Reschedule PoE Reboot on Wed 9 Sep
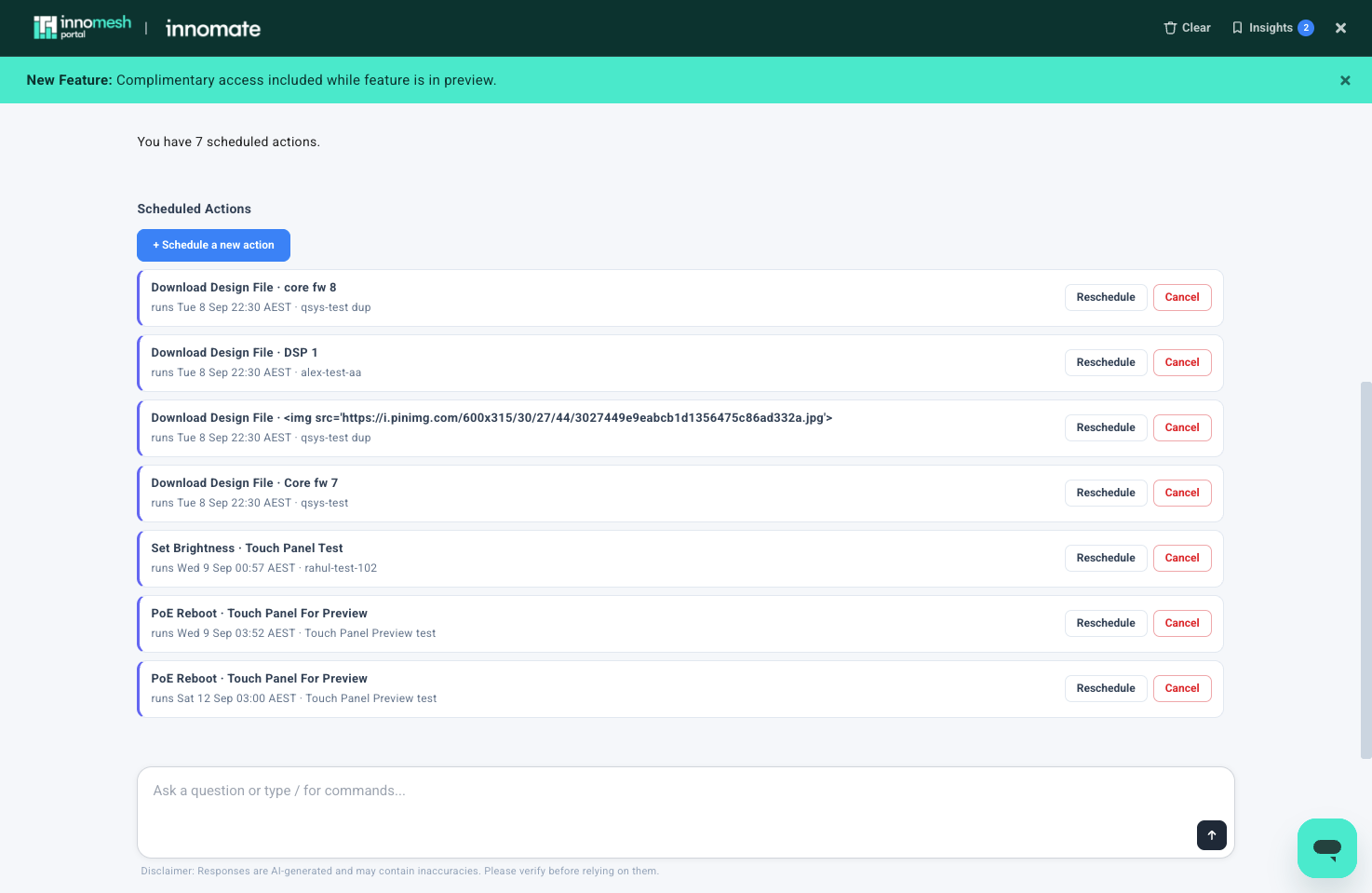Viewport: 1372px width, 893px height. [1106, 623]
